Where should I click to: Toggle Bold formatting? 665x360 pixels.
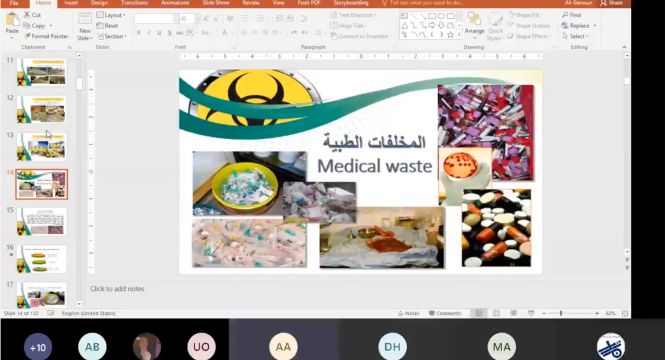139,33
